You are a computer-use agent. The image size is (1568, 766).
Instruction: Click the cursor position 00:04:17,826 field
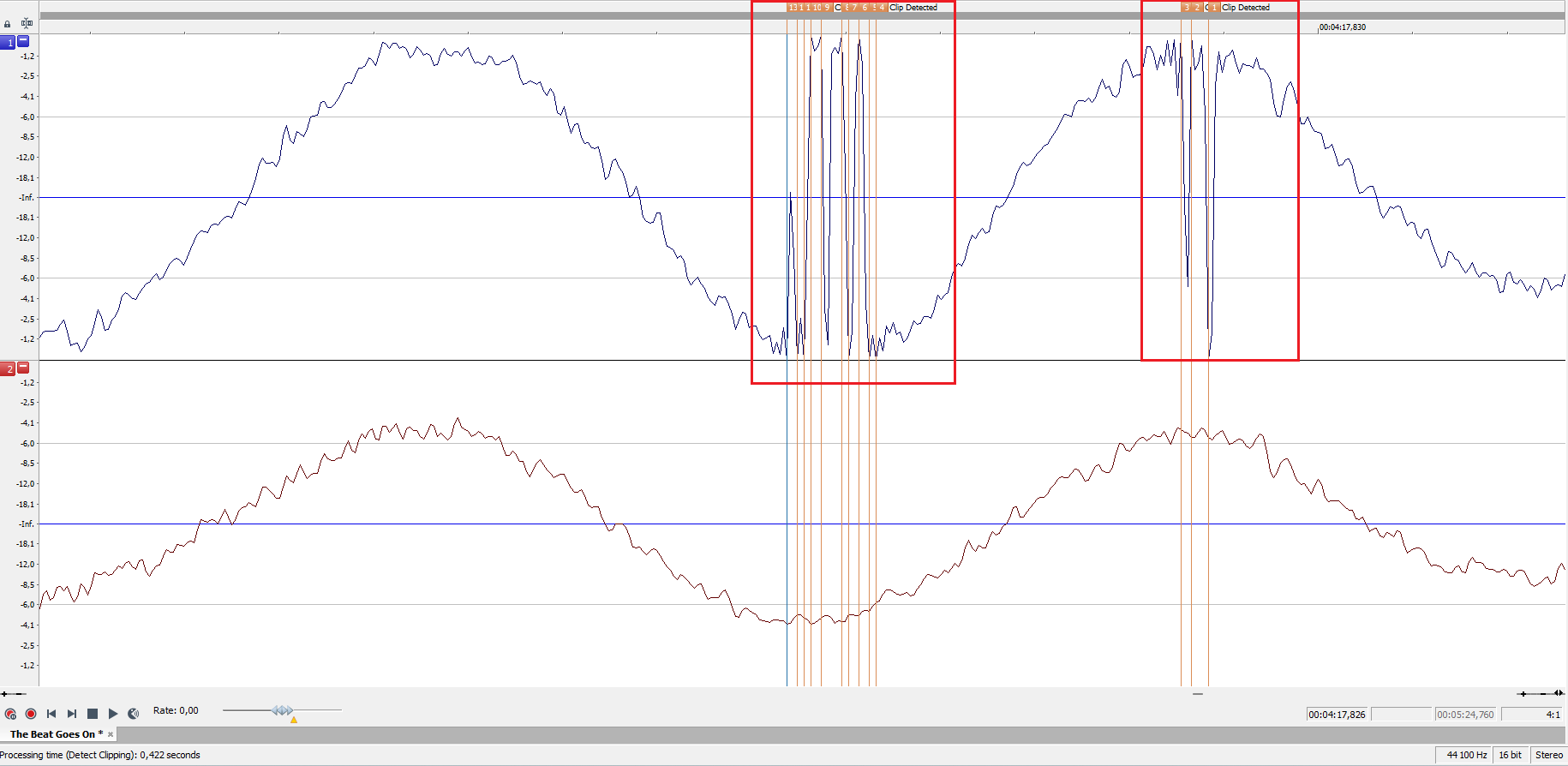1338,715
